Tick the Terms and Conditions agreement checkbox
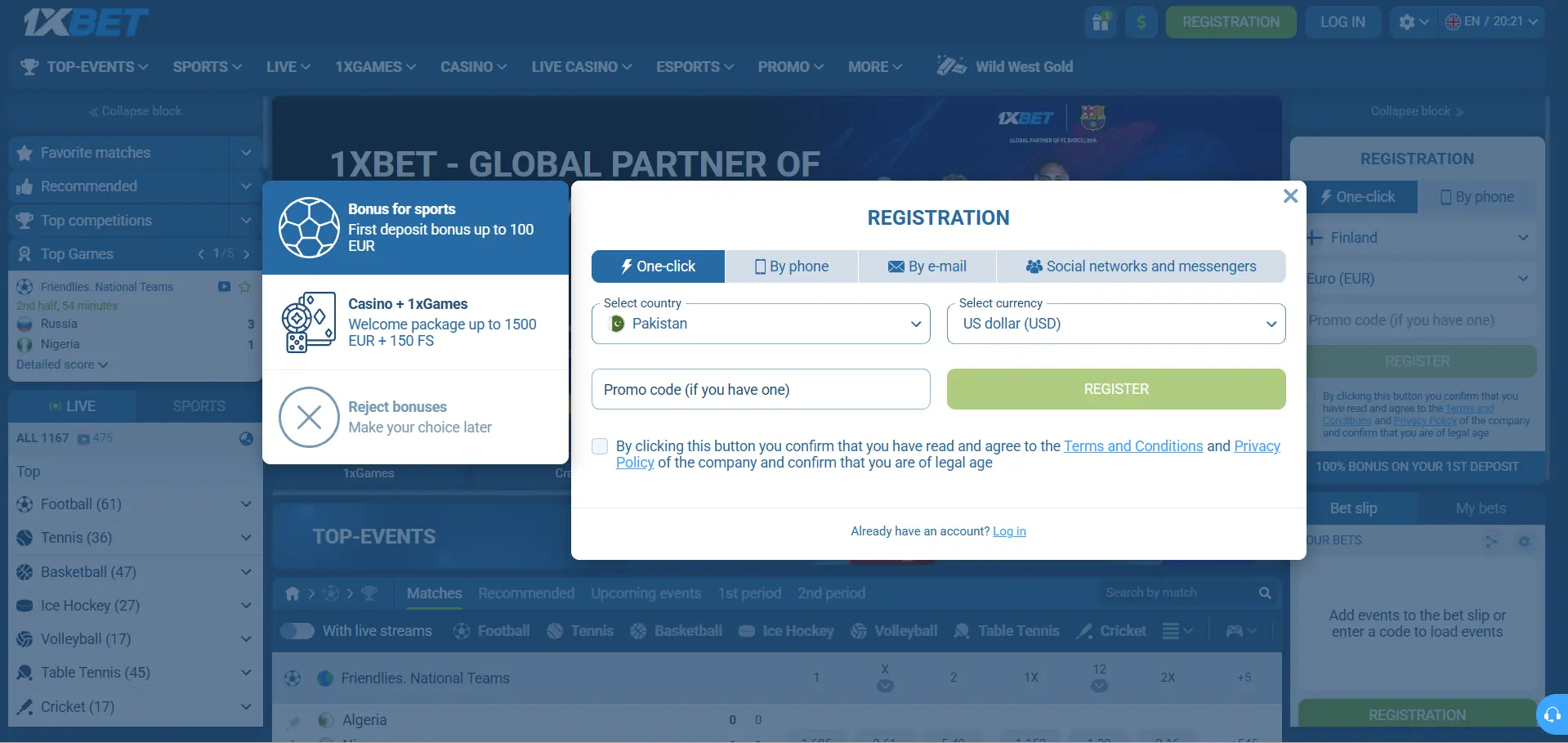The height and width of the screenshot is (743, 1568). (600, 446)
